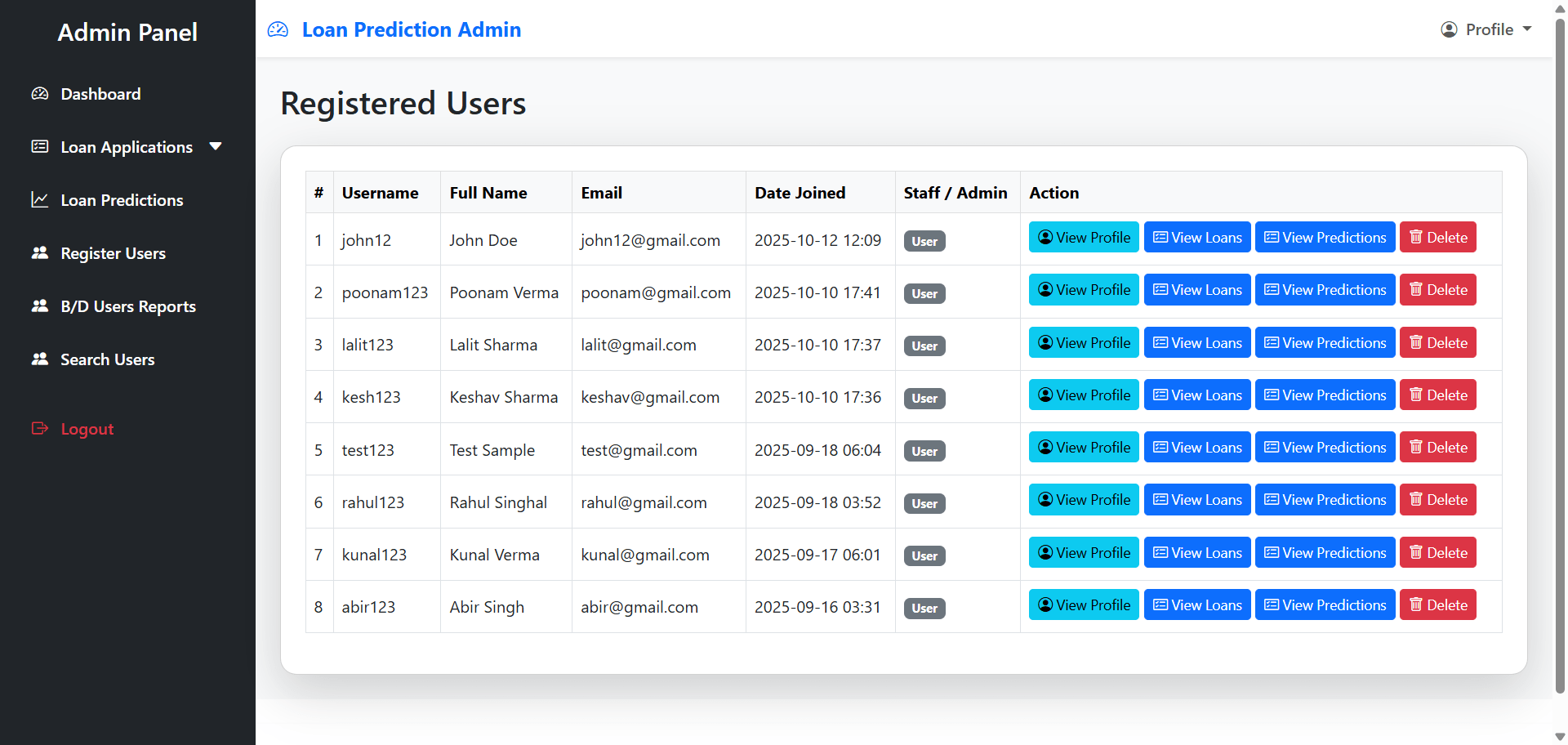Click the Logout arrow icon
This screenshot has width=1568, height=745.
pos(40,429)
